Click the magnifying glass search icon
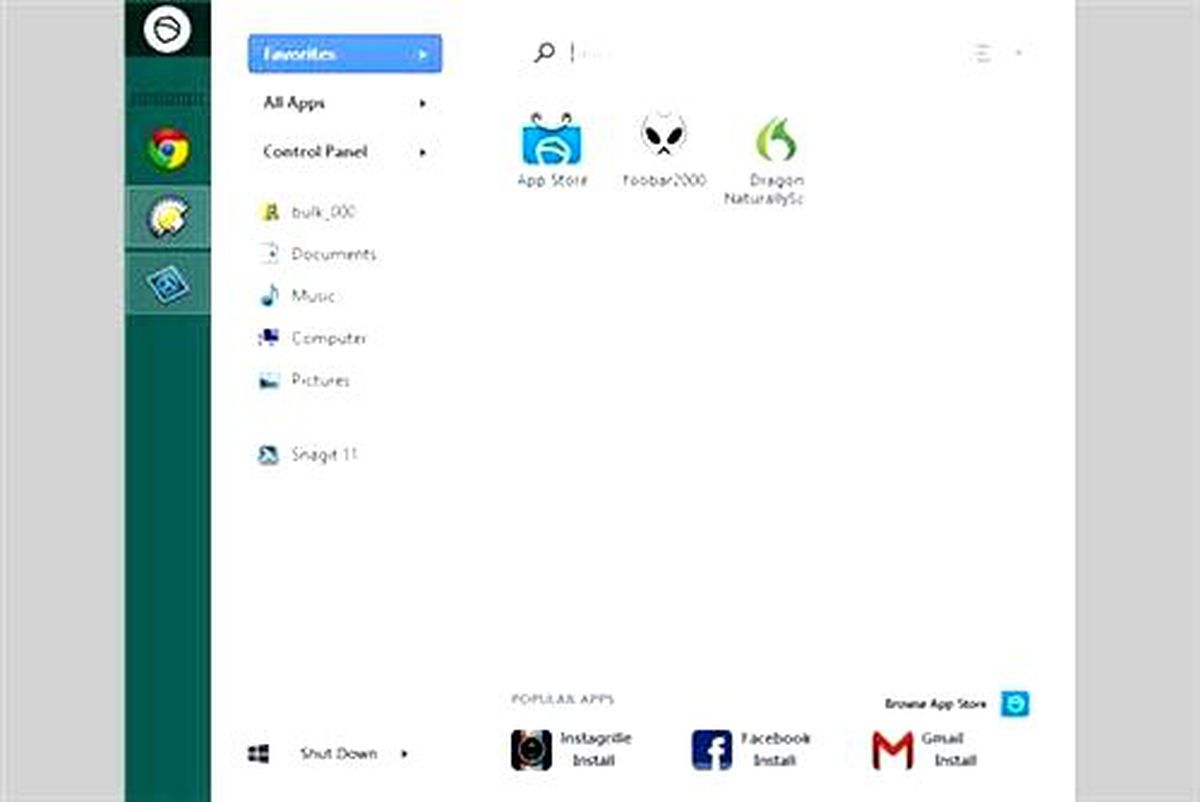The image size is (1200, 802). pos(544,53)
